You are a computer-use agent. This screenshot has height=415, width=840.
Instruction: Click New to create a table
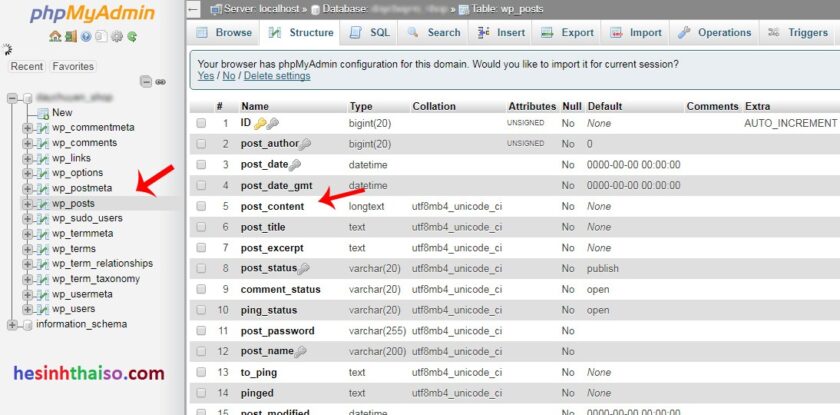(62, 113)
